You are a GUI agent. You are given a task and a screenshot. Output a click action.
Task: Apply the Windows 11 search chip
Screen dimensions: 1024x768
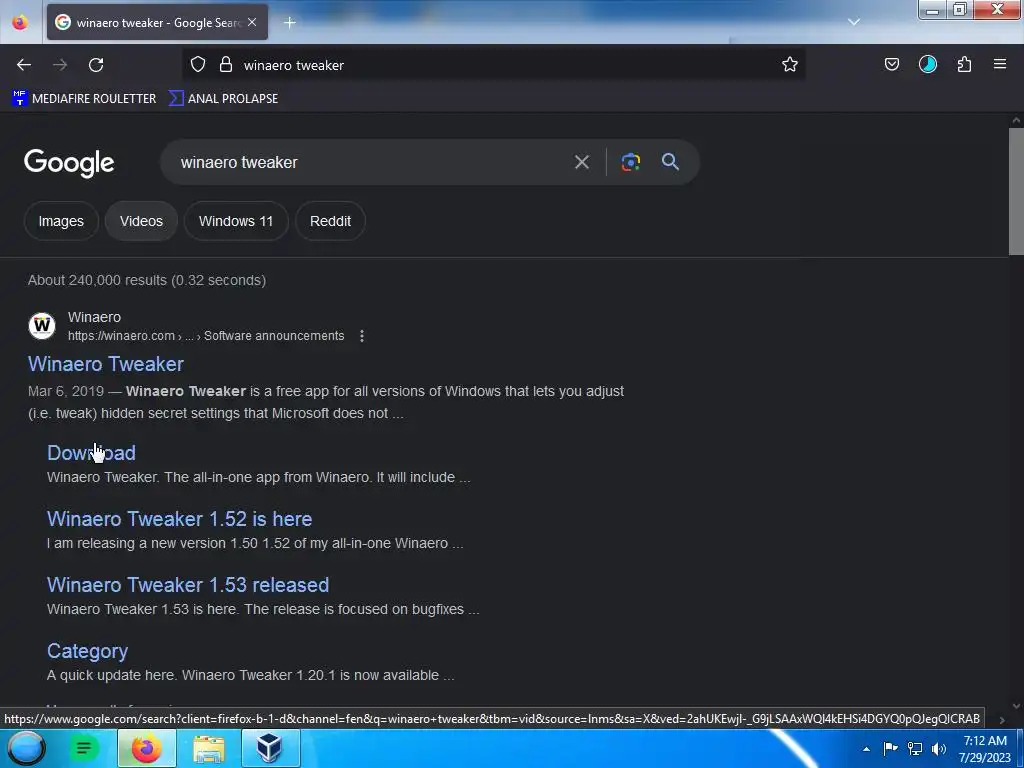236,221
